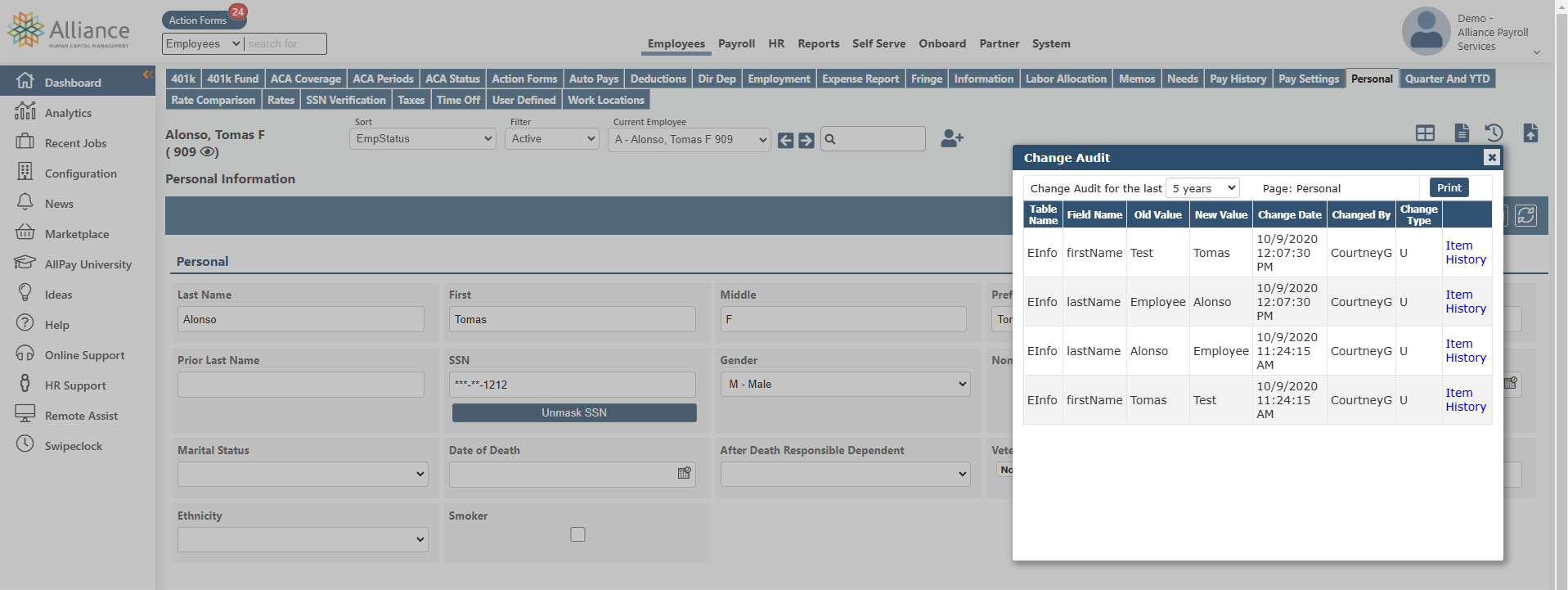Image resolution: width=1568 pixels, height=590 pixels.
Task: Switch to the Work Locations tab
Action: click(x=606, y=101)
